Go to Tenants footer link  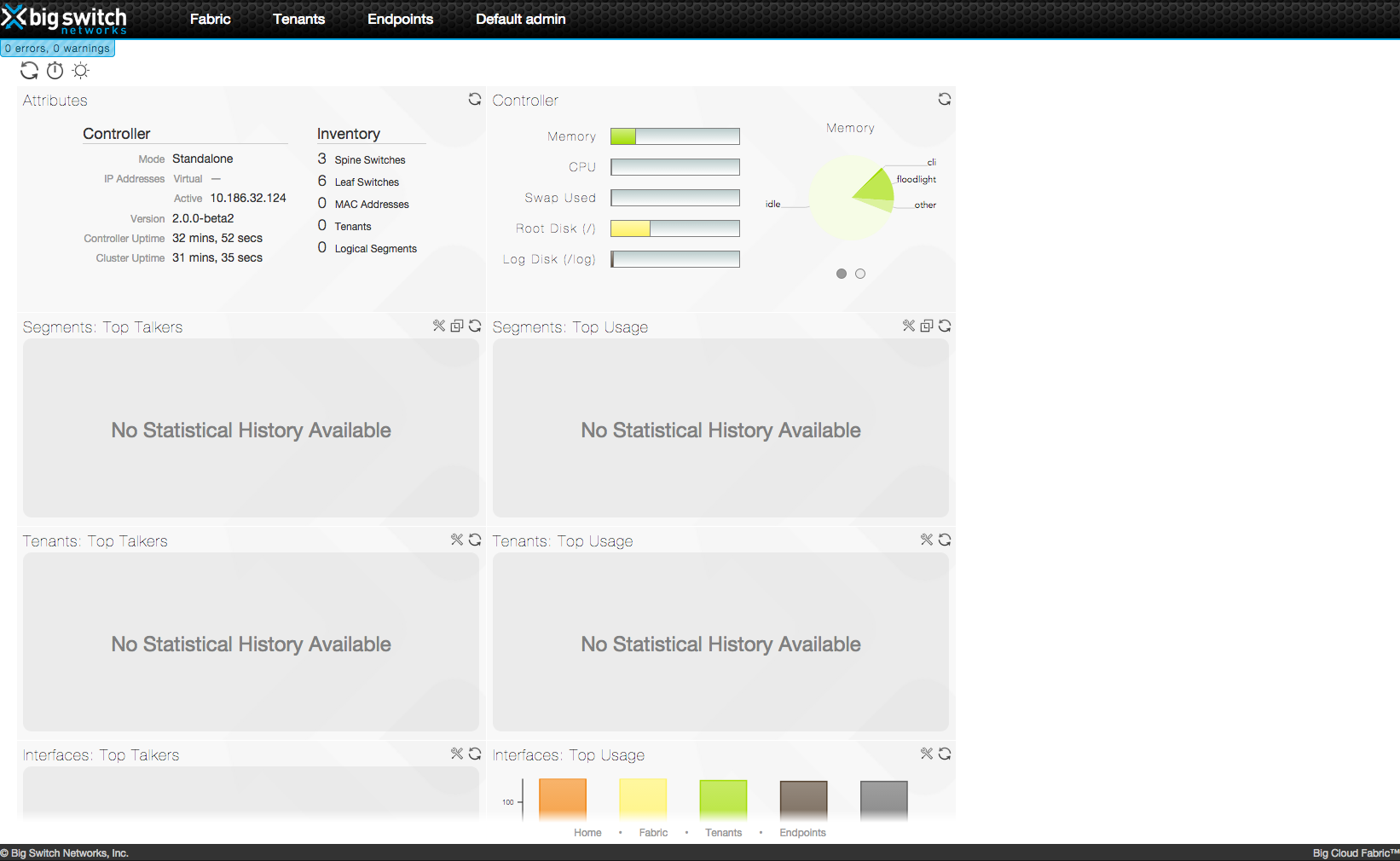click(x=724, y=833)
